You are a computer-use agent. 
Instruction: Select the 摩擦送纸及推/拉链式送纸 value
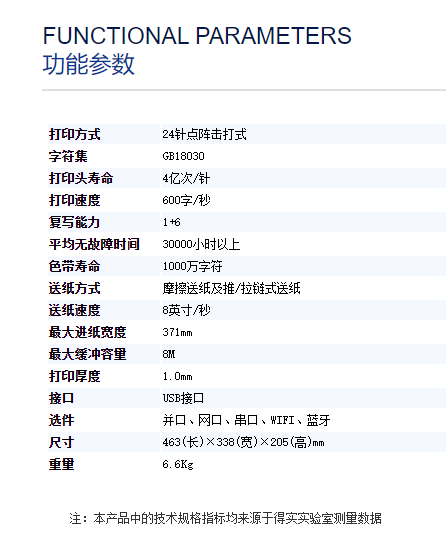pyautogui.click(x=231, y=288)
